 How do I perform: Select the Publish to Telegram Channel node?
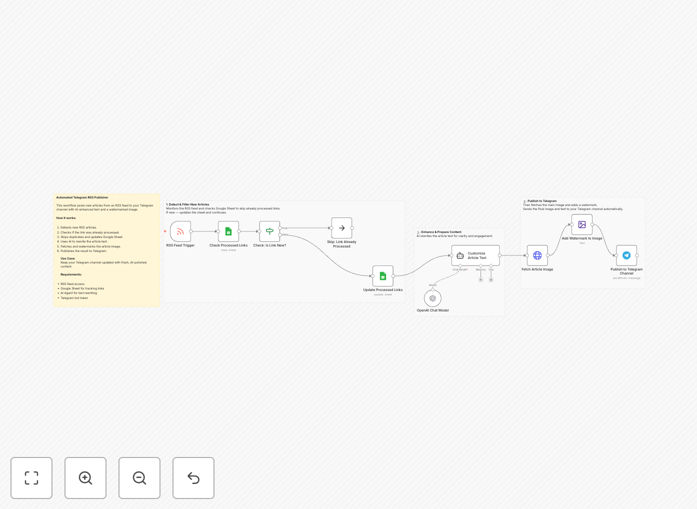(x=626, y=256)
